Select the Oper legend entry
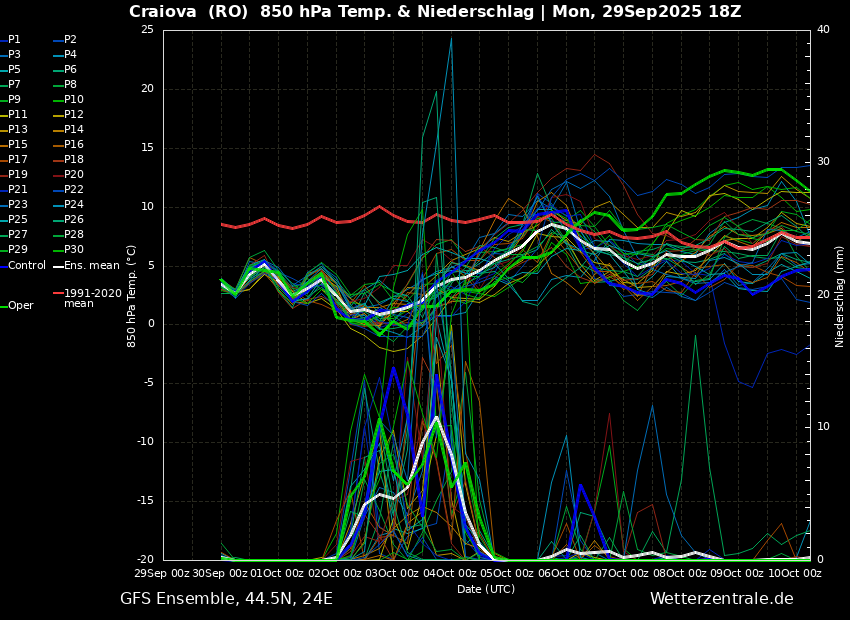This screenshot has width=850, height=620. [20, 306]
